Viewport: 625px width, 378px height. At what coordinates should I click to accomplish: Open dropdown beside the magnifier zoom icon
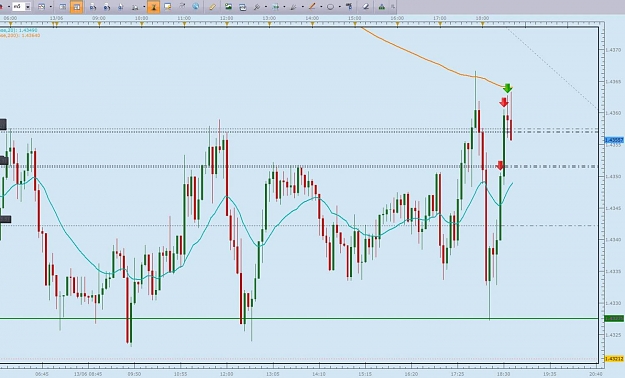tap(266, 7)
